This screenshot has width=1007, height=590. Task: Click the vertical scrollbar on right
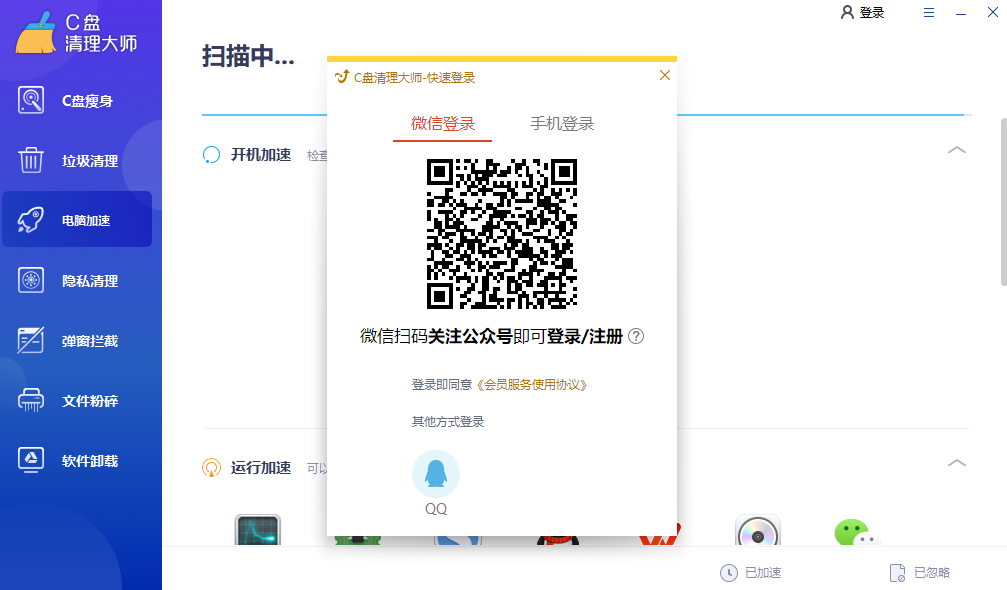click(1003, 202)
